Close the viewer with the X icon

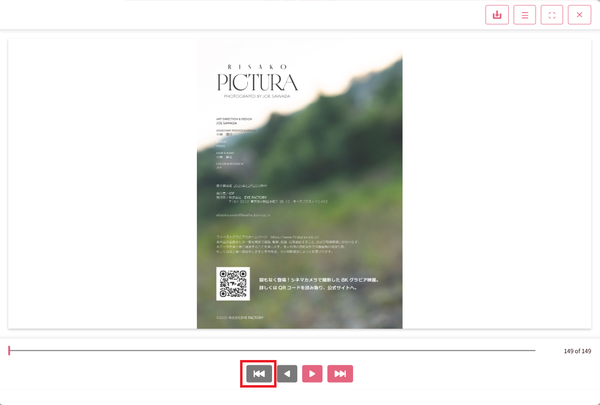579,16
